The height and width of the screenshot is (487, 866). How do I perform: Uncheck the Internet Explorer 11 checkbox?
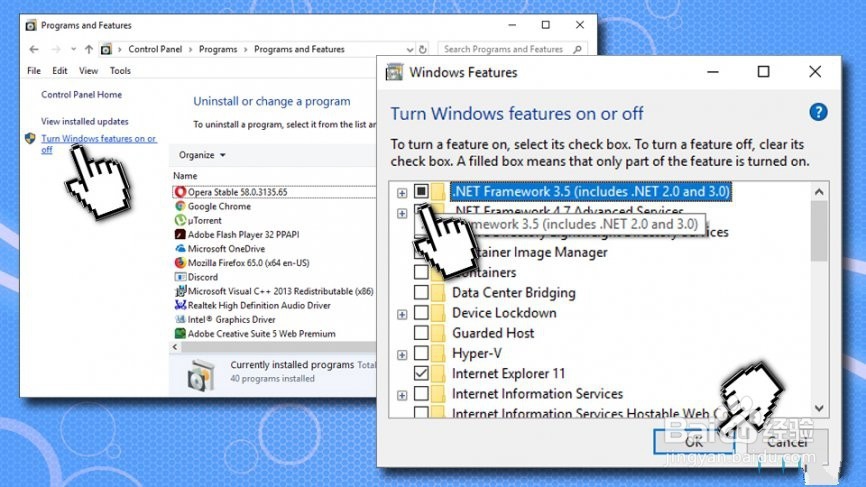[421, 373]
